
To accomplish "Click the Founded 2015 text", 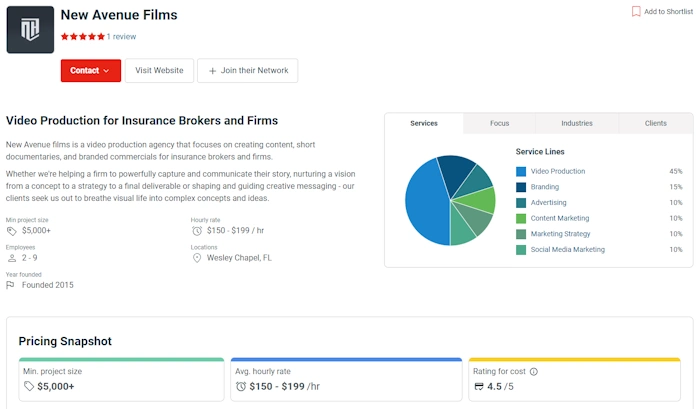I will click(x=48, y=285).
